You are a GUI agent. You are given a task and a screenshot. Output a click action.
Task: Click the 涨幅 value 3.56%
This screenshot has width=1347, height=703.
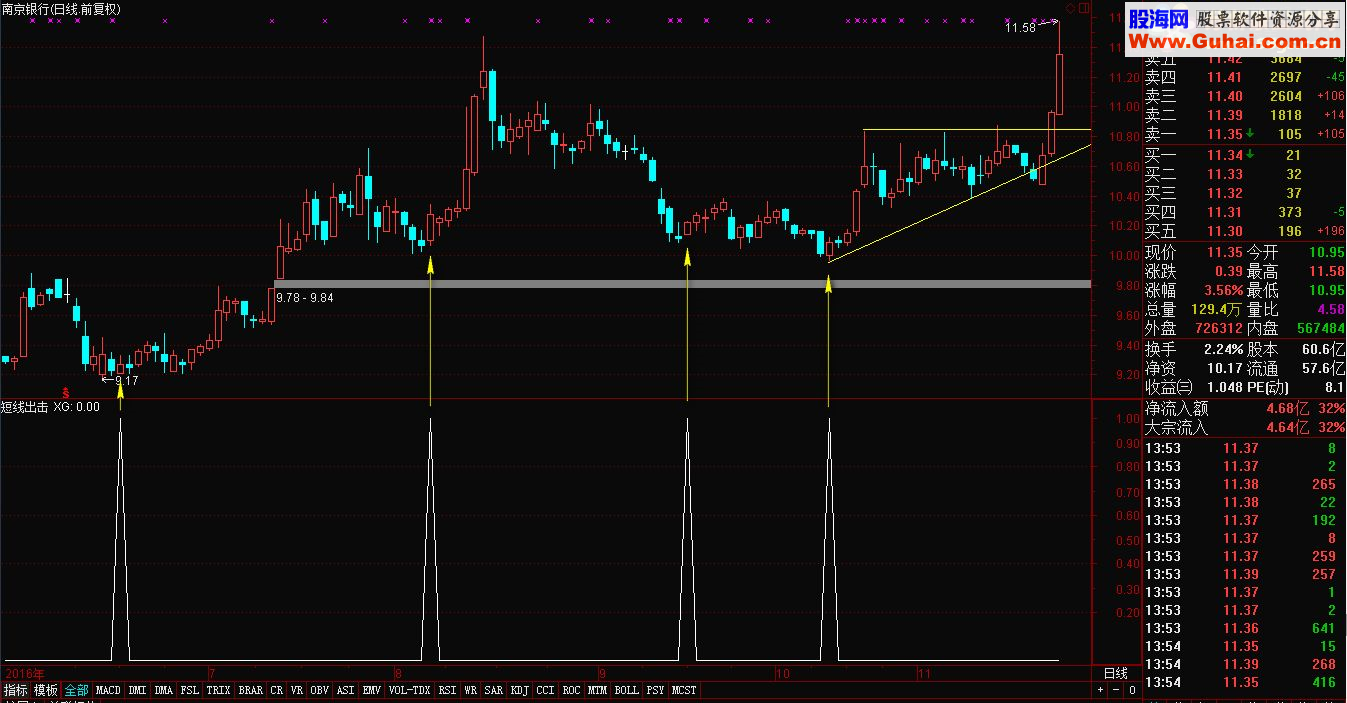click(x=1223, y=290)
